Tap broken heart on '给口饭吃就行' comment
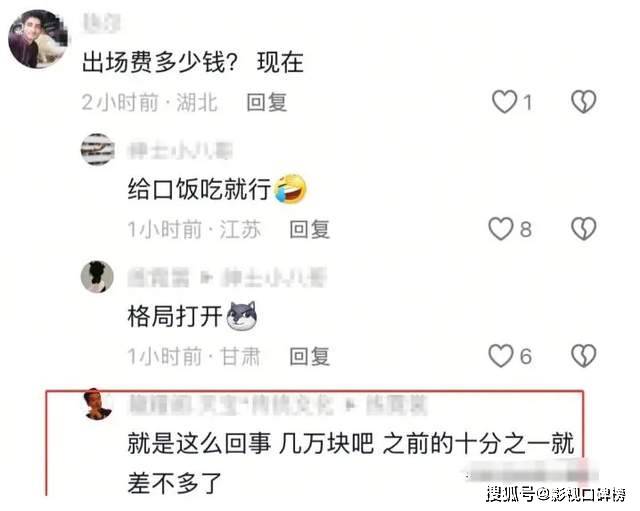Image resolution: width=640 pixels, height=511 pixels. click(x=584, y=229)
